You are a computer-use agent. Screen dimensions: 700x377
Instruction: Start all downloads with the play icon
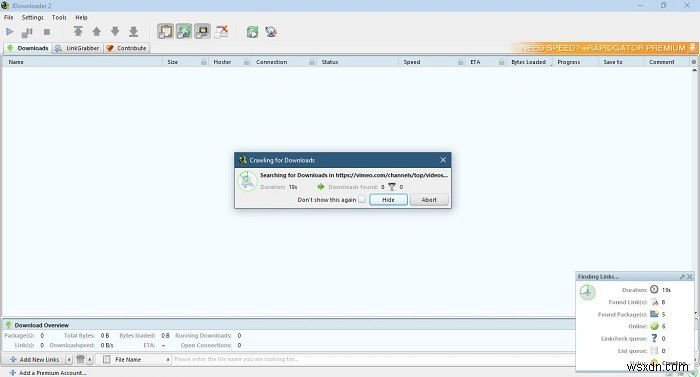9,32
